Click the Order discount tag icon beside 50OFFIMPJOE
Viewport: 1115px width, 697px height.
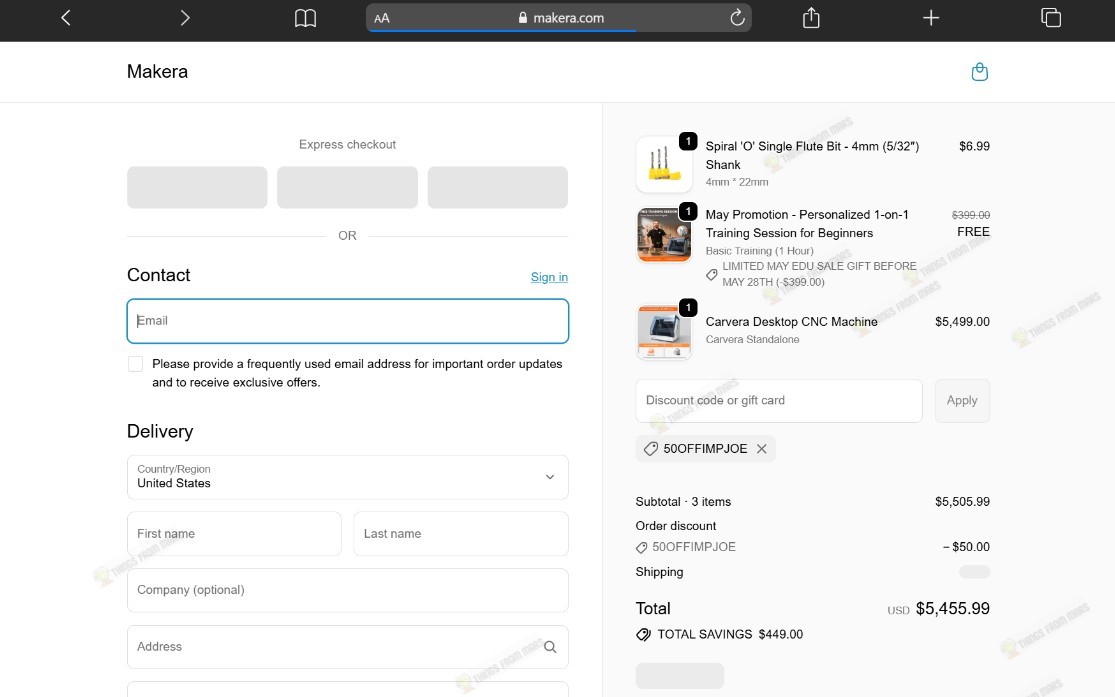coord(641,548)
